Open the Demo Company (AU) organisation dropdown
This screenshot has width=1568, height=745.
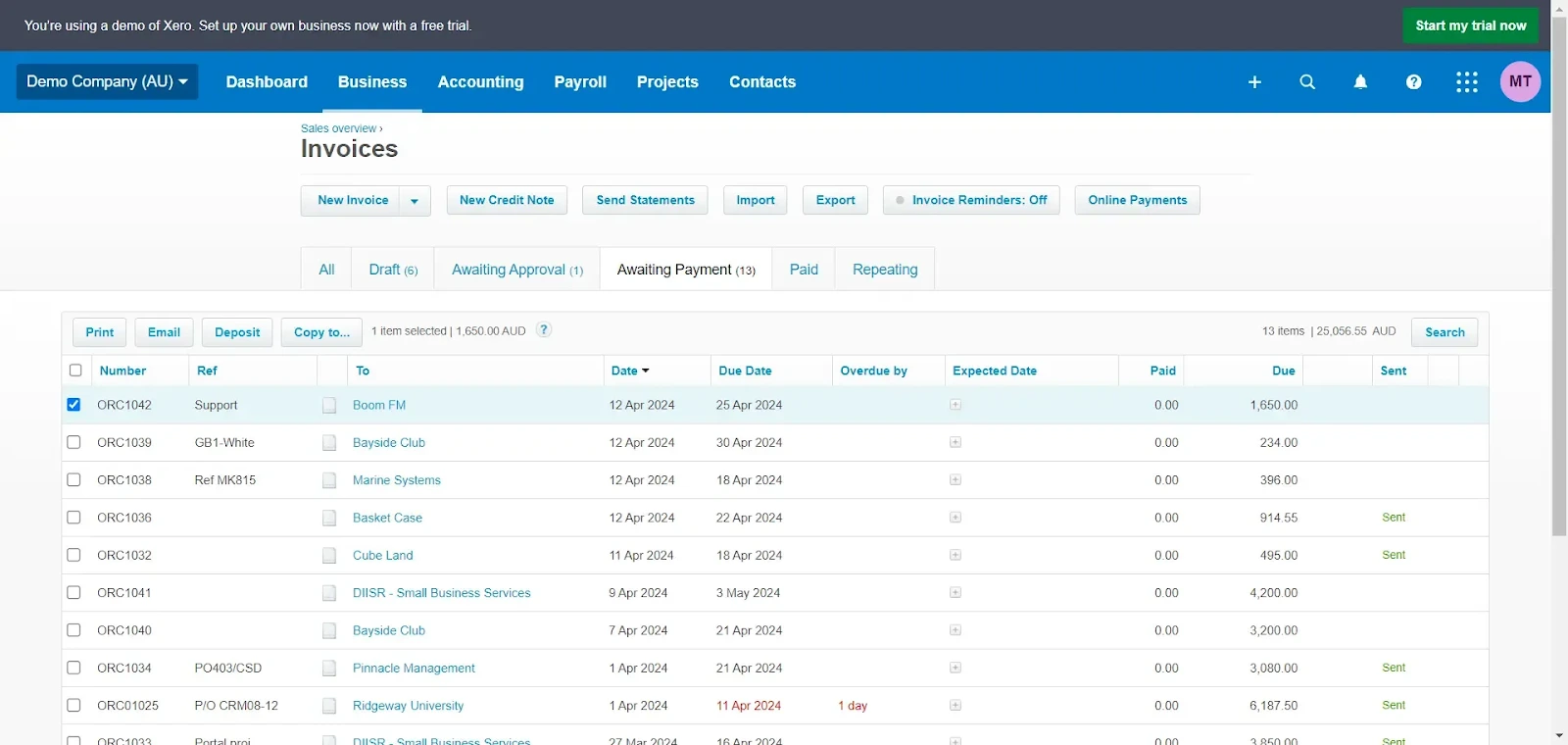tap(107, 81)
